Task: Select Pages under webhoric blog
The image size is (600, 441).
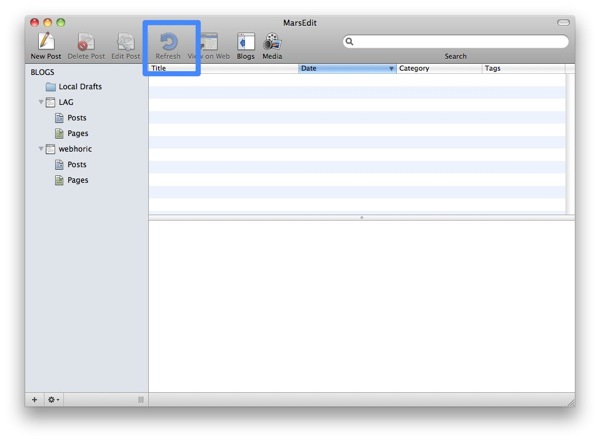Action: point(77,181)
